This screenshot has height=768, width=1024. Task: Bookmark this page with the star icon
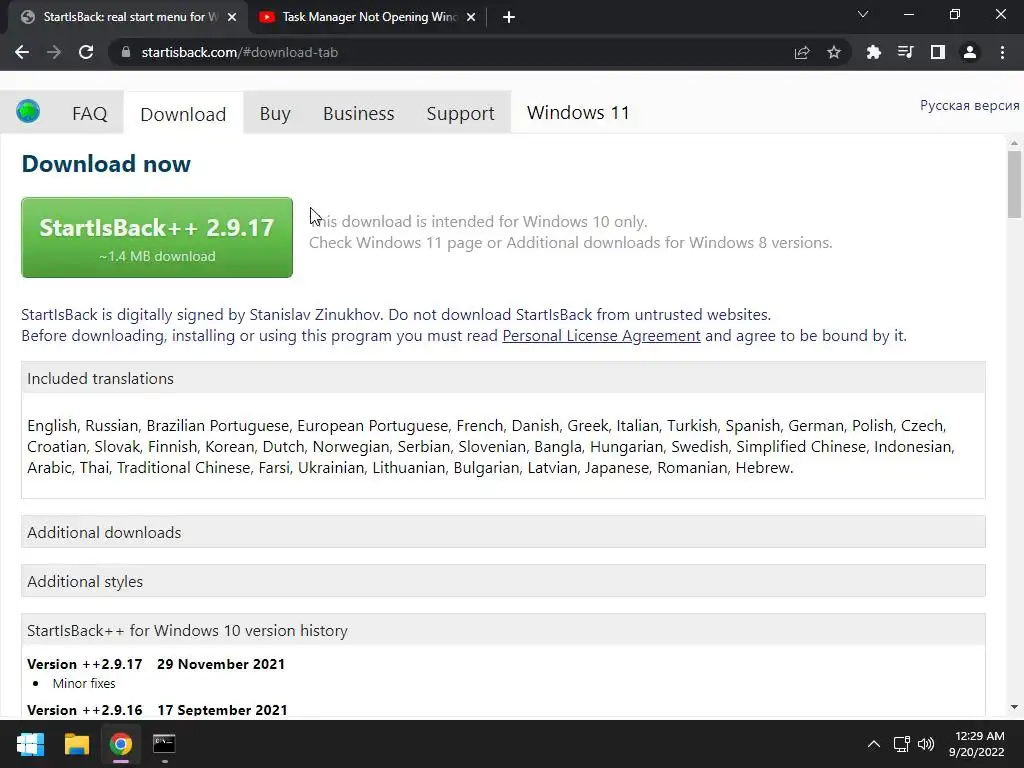click(x=834, y=52)
